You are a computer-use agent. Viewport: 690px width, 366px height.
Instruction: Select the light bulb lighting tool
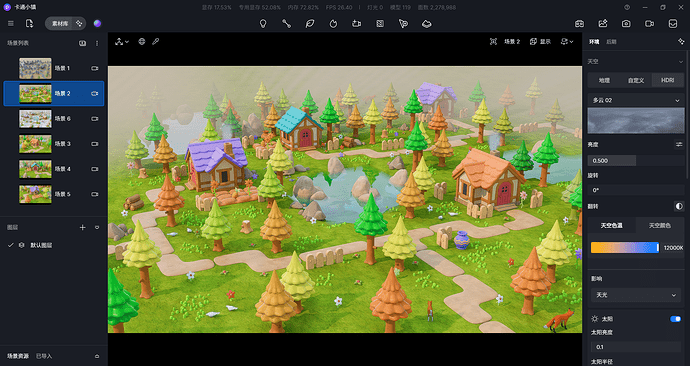(x=263, y=24)
